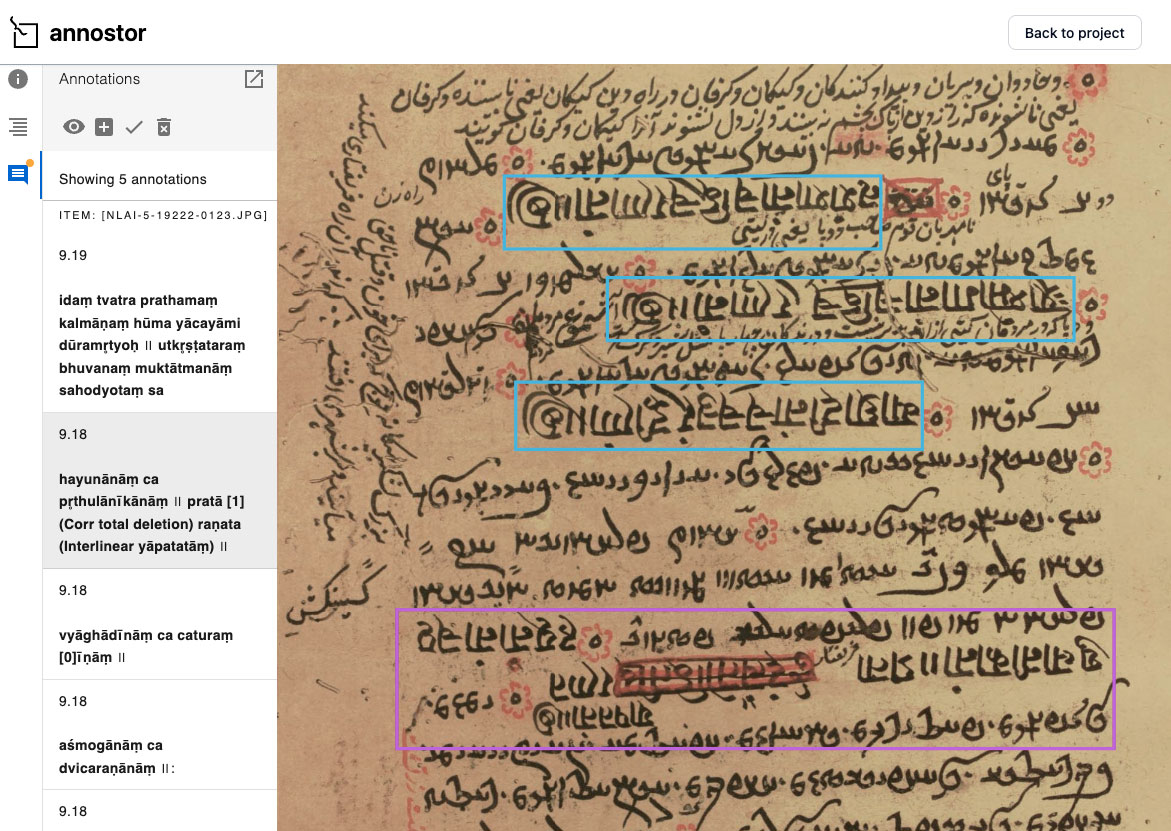Viewport: 1171px width, 831px height.
Task: Click the checkmark icon in annotations toolbar
Action: coord(134,127)
